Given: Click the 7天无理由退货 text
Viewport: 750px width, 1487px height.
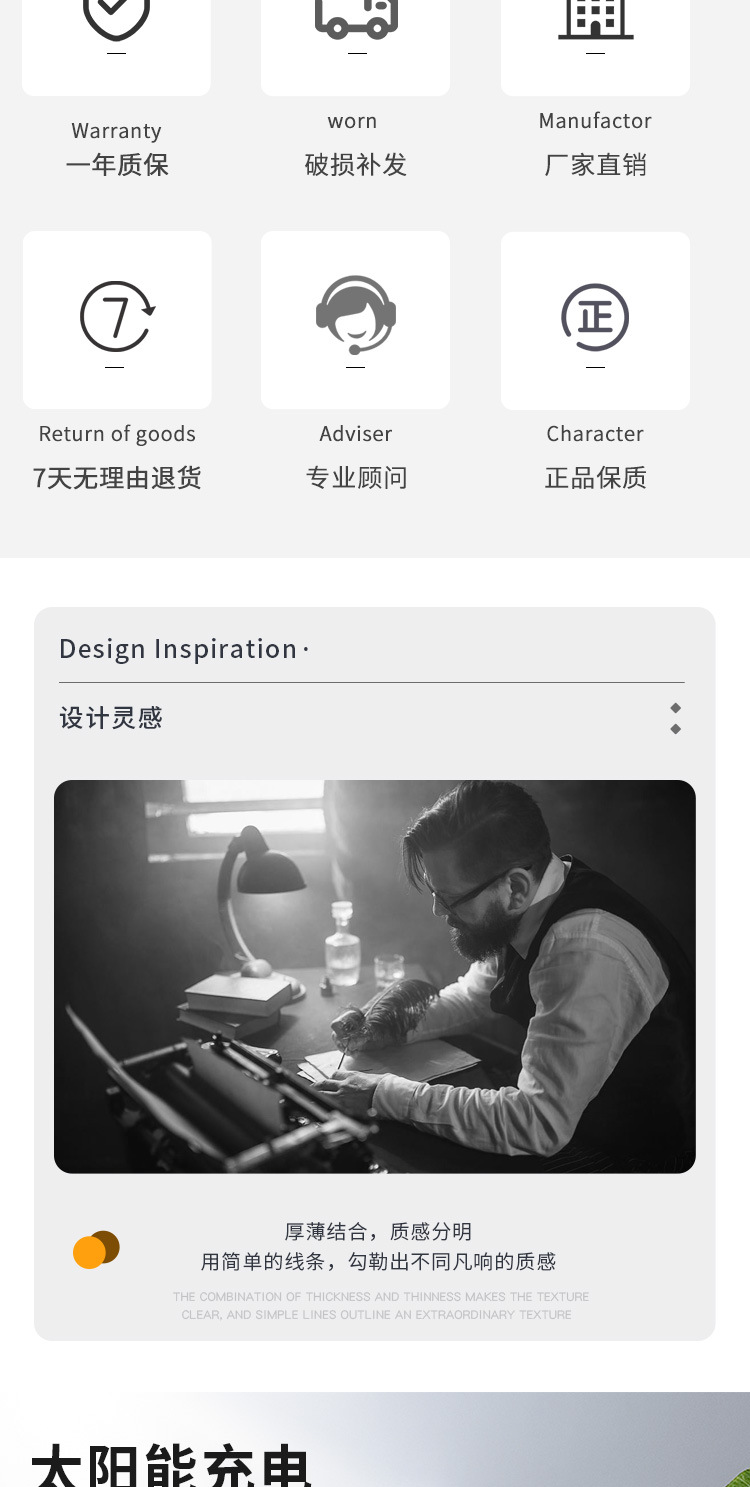Looking at the screenshot, I should pyautogui.click(x=117, y=478).
